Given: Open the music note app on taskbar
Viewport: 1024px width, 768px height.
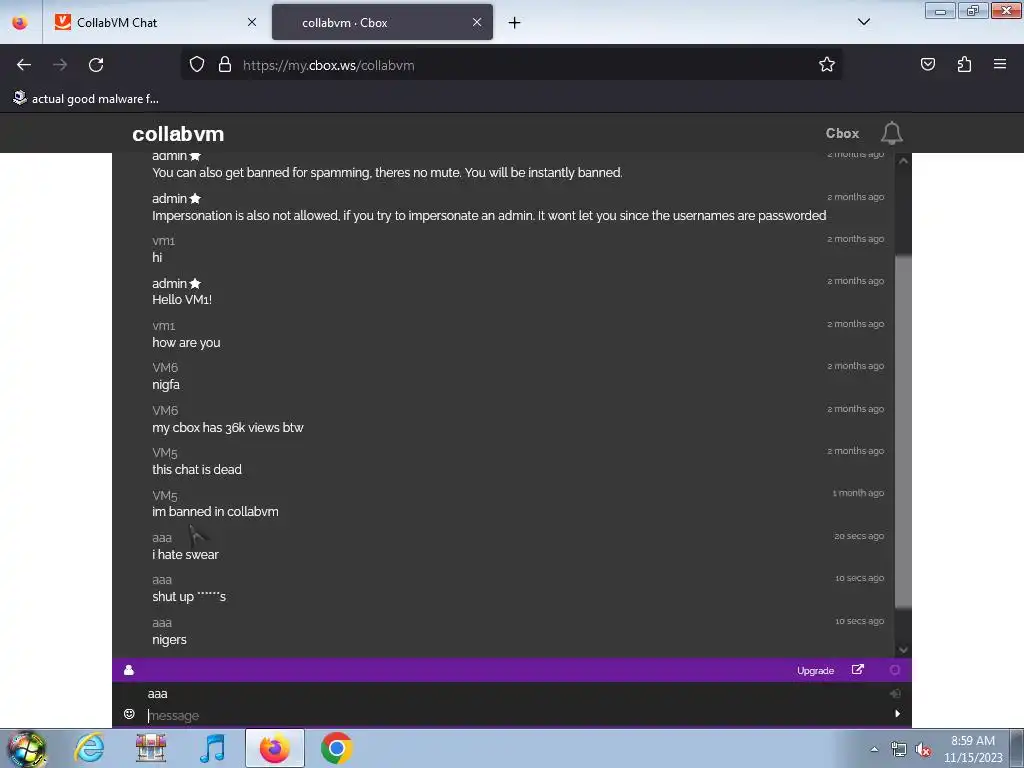Looking at the screenshot, I should coord(213,748).
